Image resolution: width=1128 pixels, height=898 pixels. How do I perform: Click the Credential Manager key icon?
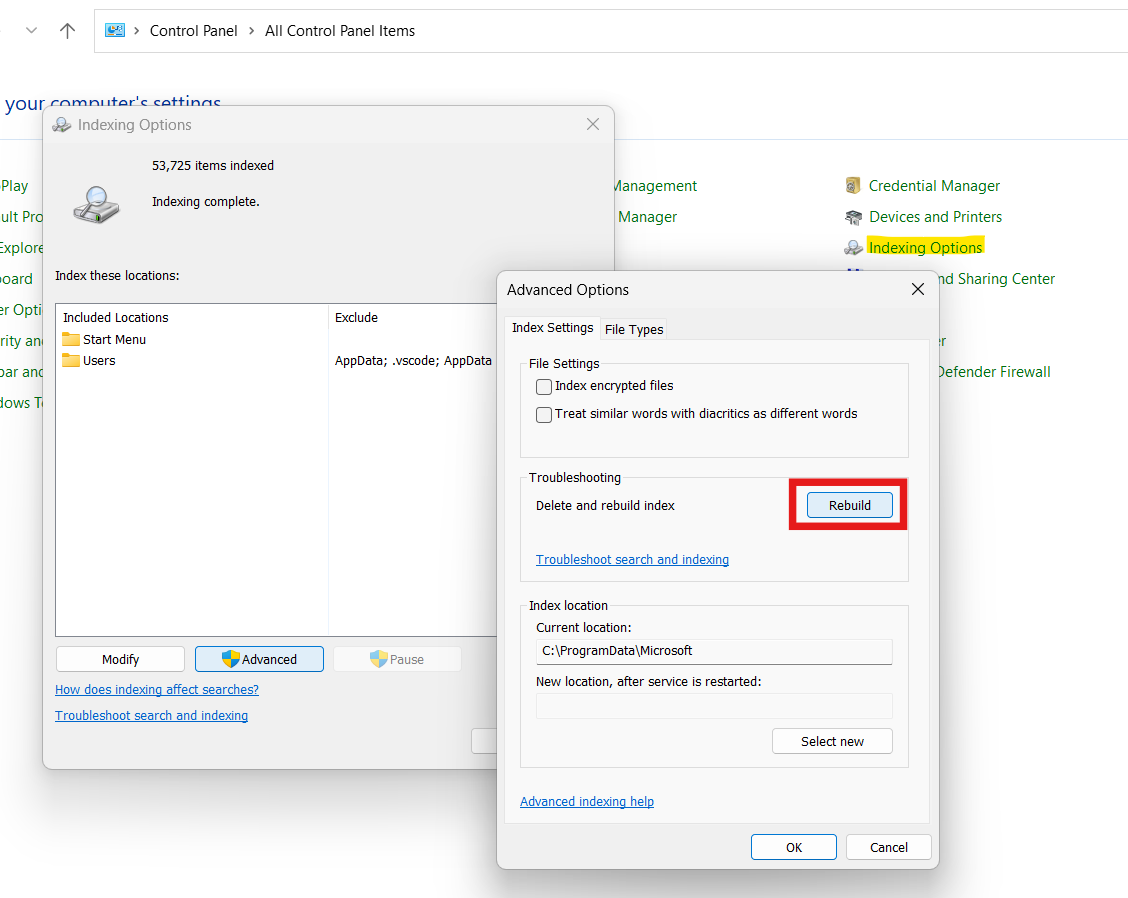coord(853,185)
